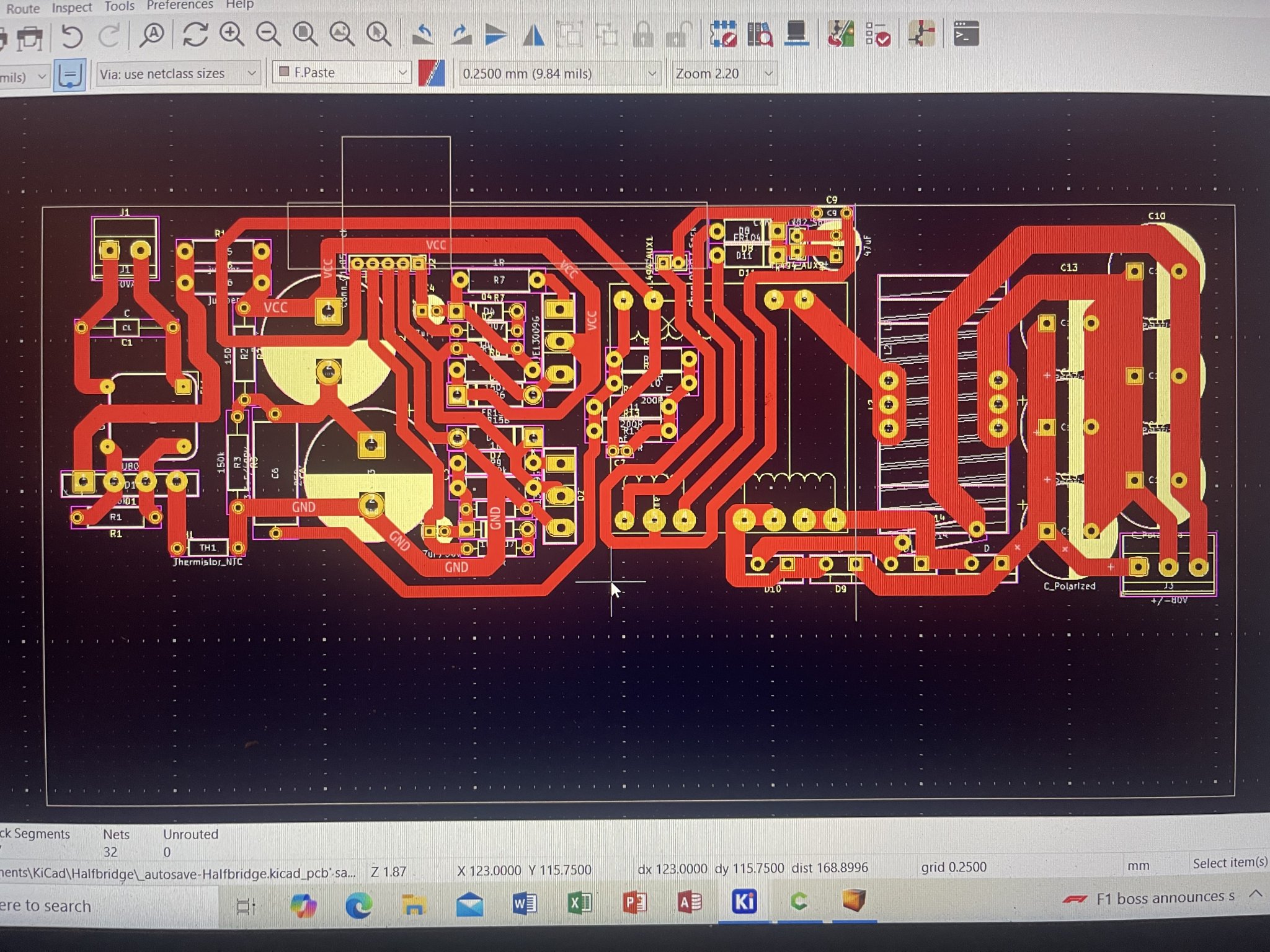Click the Zoom Out magnifier
Viewport: 1270px width, 952px height.
pos(269,35)
